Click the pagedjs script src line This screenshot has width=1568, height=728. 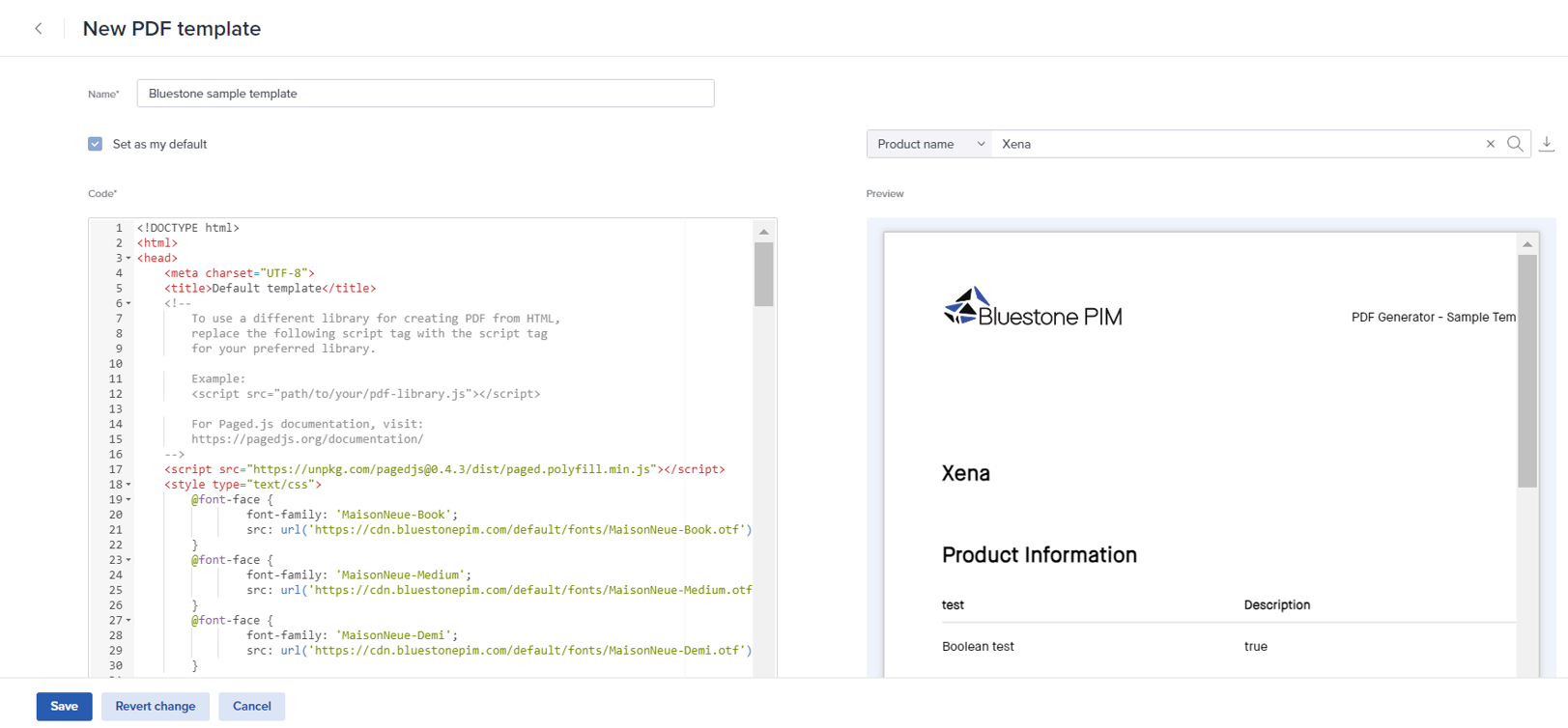click(x=444, y=469)
